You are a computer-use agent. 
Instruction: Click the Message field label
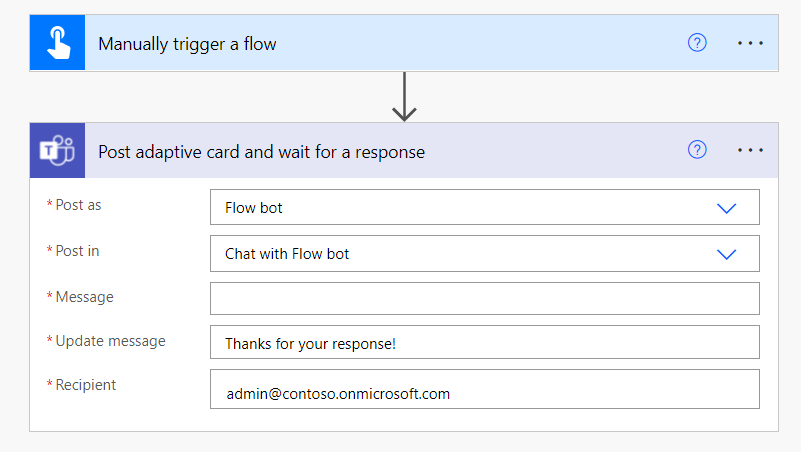pyautogui.click(x=84, y=297)
